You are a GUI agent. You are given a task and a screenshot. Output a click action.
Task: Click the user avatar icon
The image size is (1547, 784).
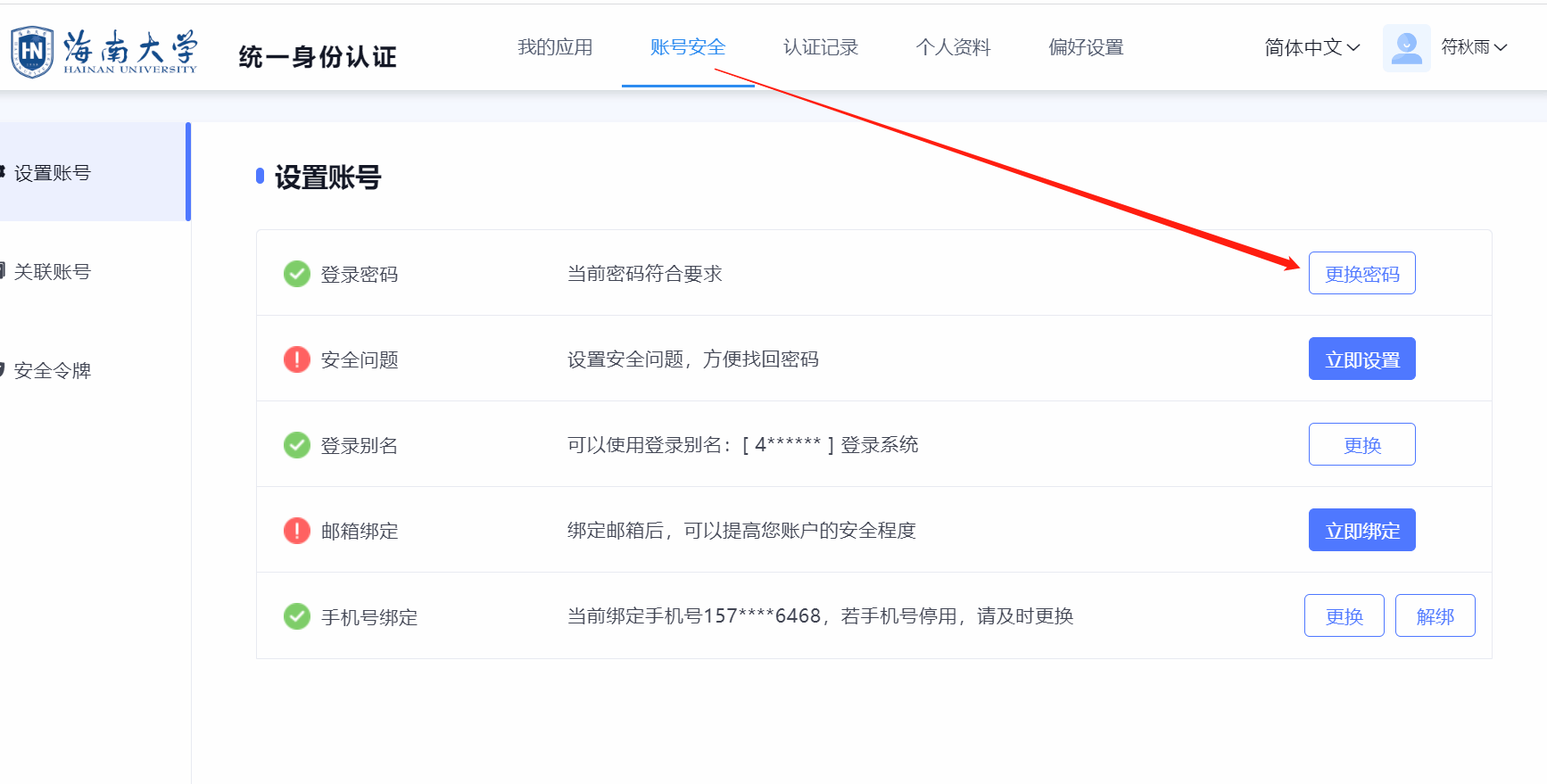coord(1406,47)
